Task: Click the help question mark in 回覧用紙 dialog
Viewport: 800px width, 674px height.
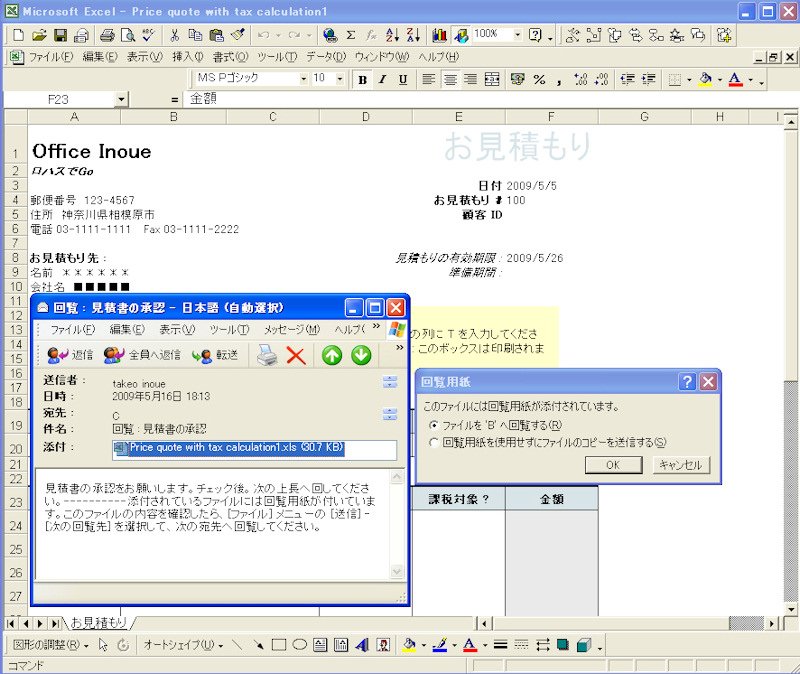Action: point(687,382)
